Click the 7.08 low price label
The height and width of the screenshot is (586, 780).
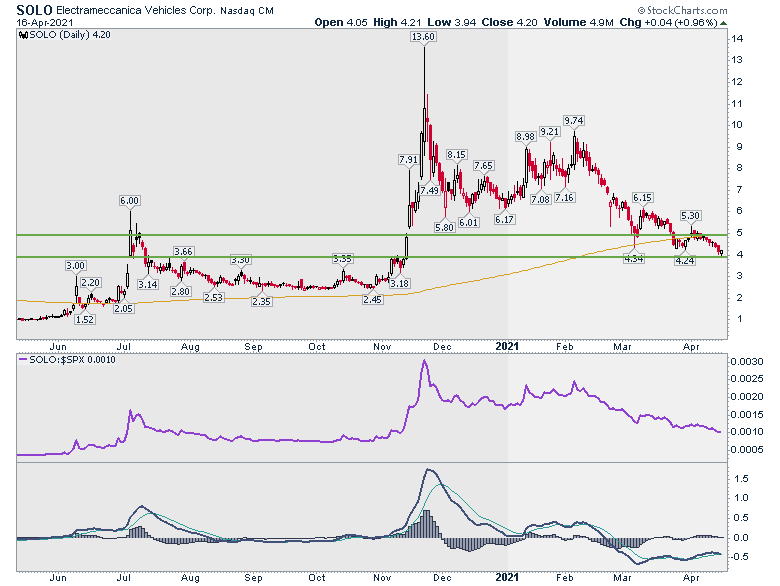pyautogui.click(x=540, y=199)
